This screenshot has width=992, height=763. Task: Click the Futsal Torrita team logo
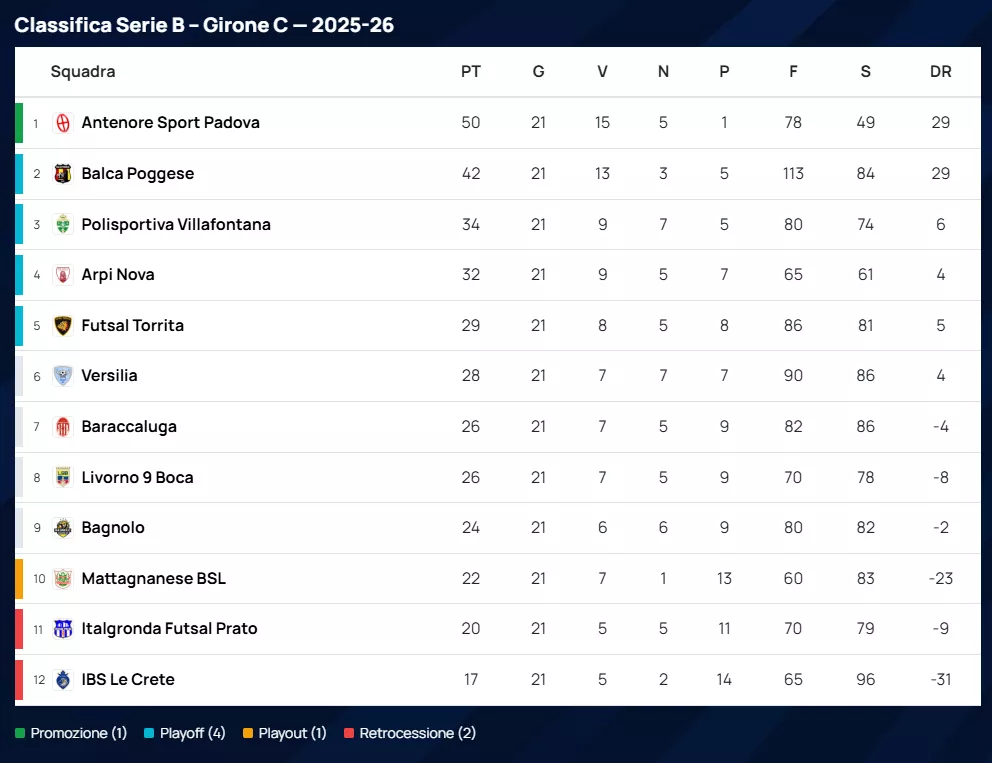(x=63, y=325)
